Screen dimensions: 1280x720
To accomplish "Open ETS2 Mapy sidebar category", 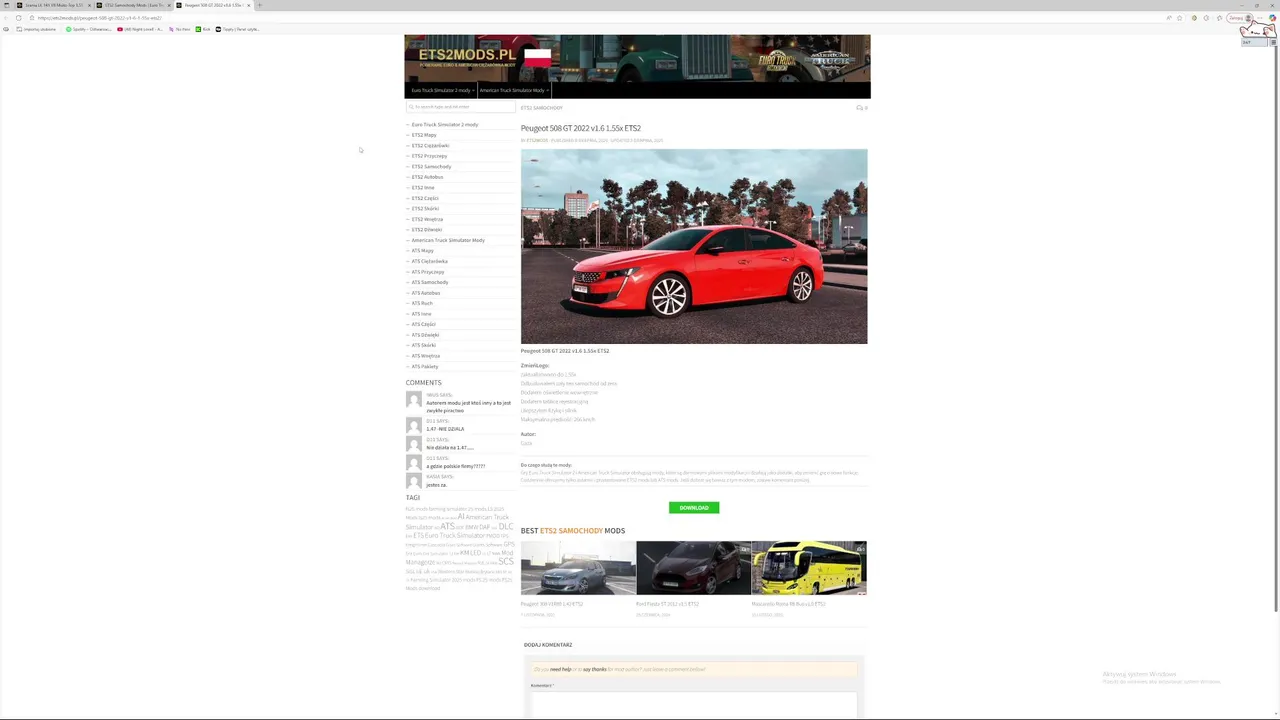I will (424, 135).
